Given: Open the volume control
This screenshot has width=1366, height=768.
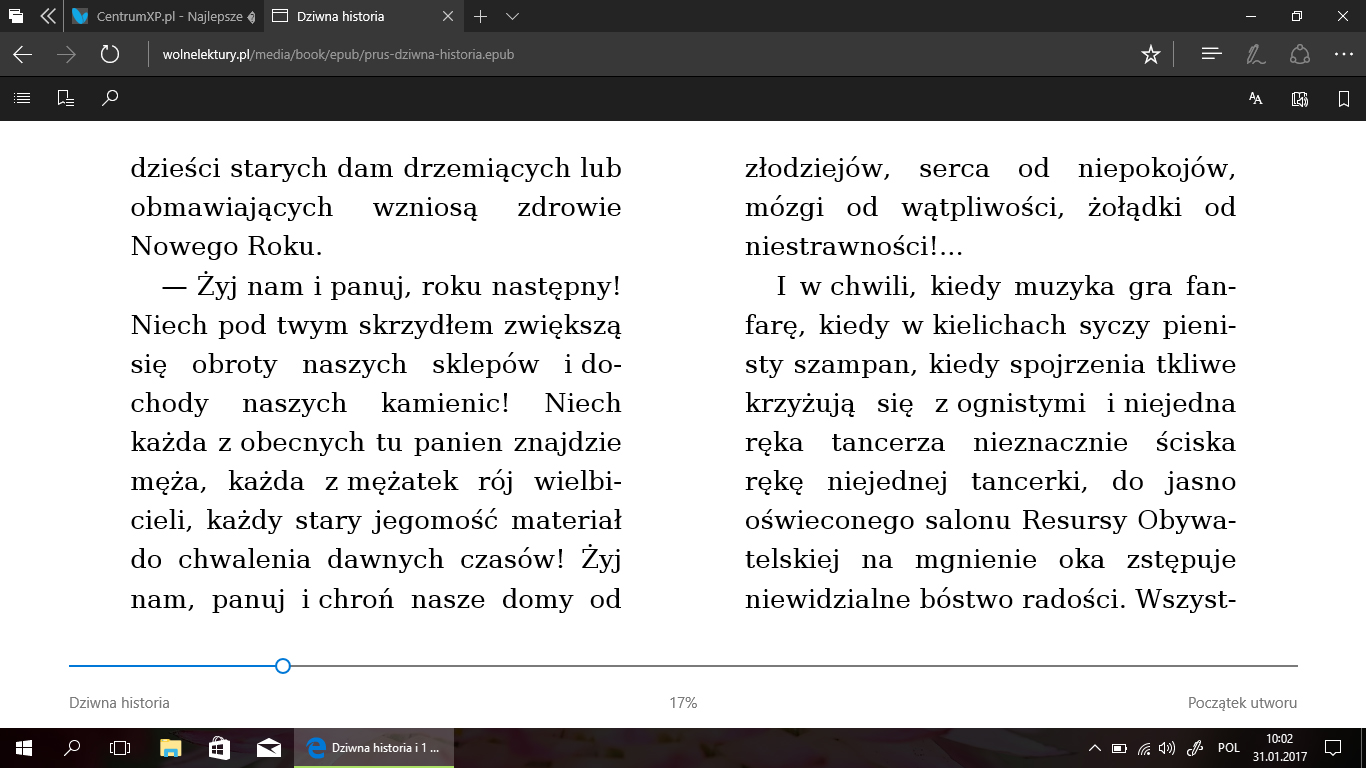Looking at the screenshot, I should point(1167,747).
